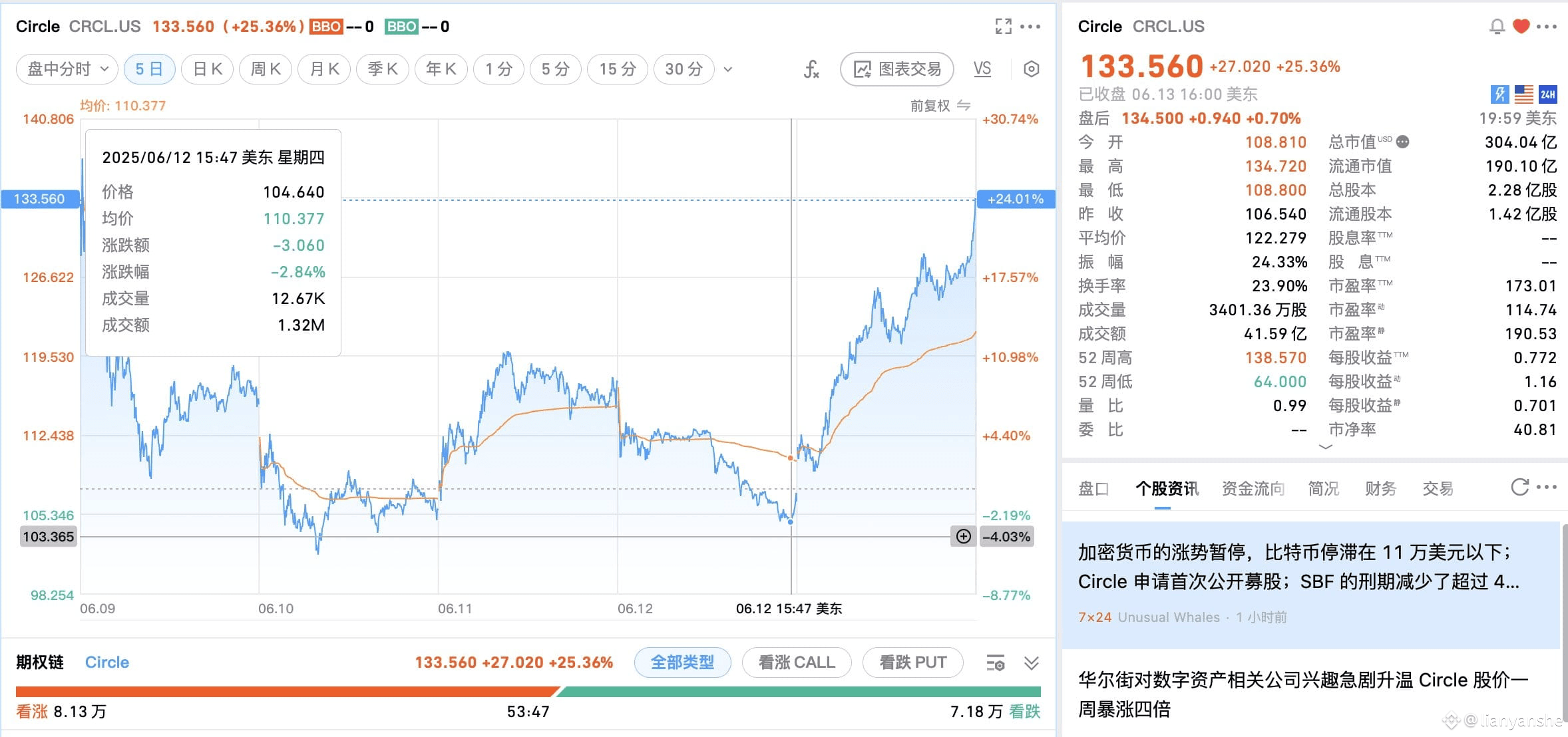1568x737 pixels.
Task: Click the 总市值 value 304.04 亿
Action: click(x=1521, y=142)
